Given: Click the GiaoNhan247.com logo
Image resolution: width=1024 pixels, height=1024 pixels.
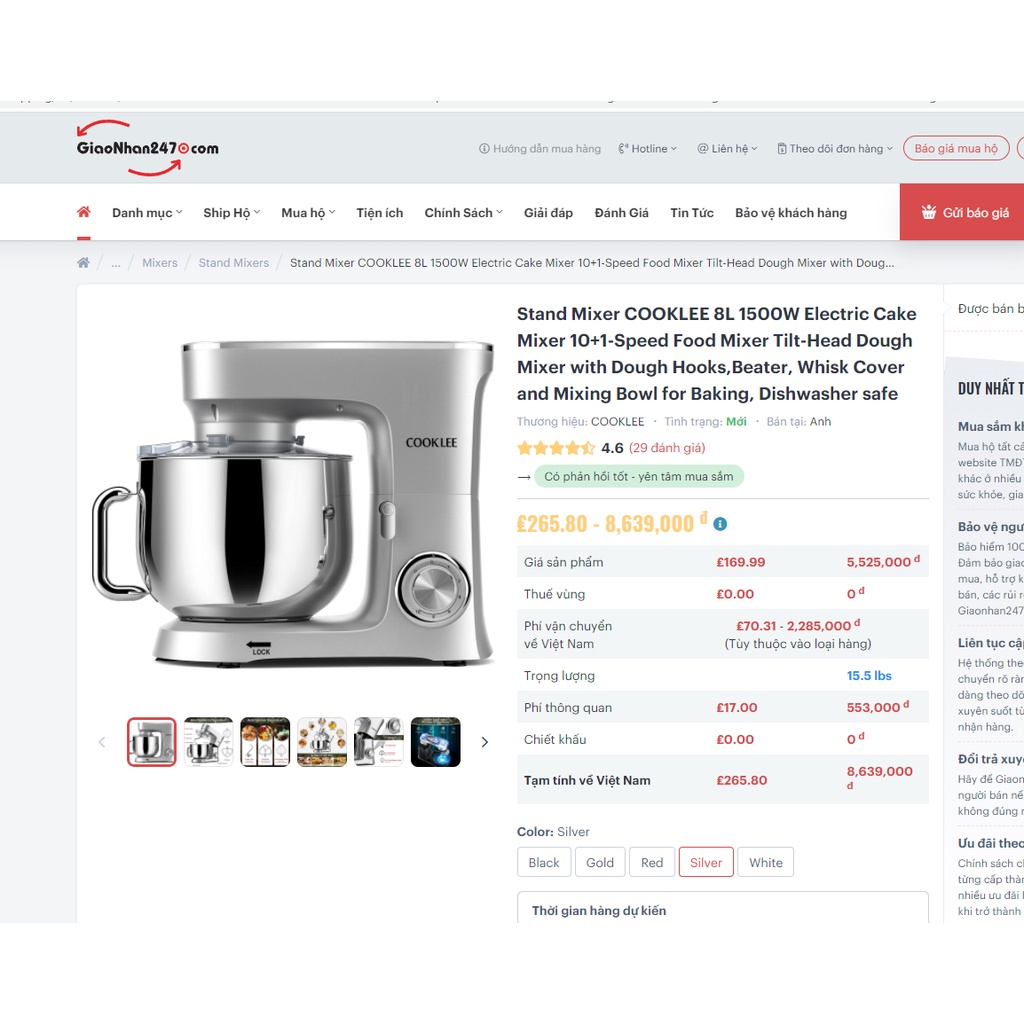Looking at the screenshot, I should [148, 148].
